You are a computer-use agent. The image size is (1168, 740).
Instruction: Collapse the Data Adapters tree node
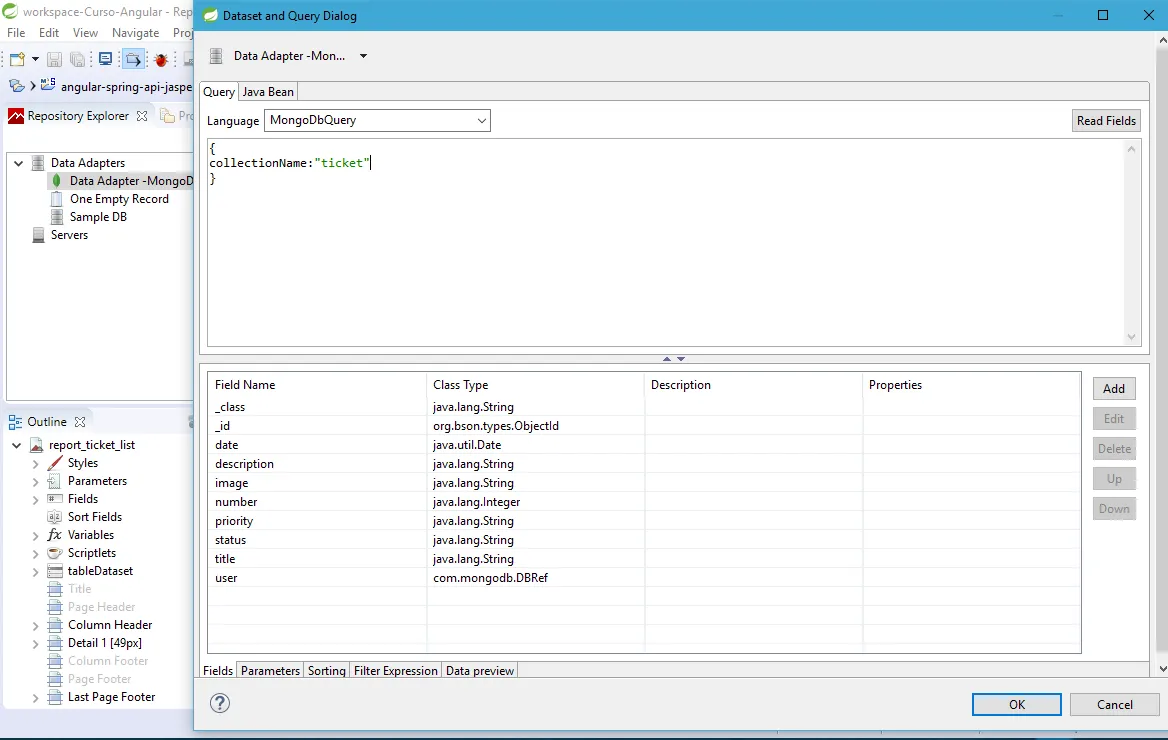pyautogui.click(x=18, y=163)
